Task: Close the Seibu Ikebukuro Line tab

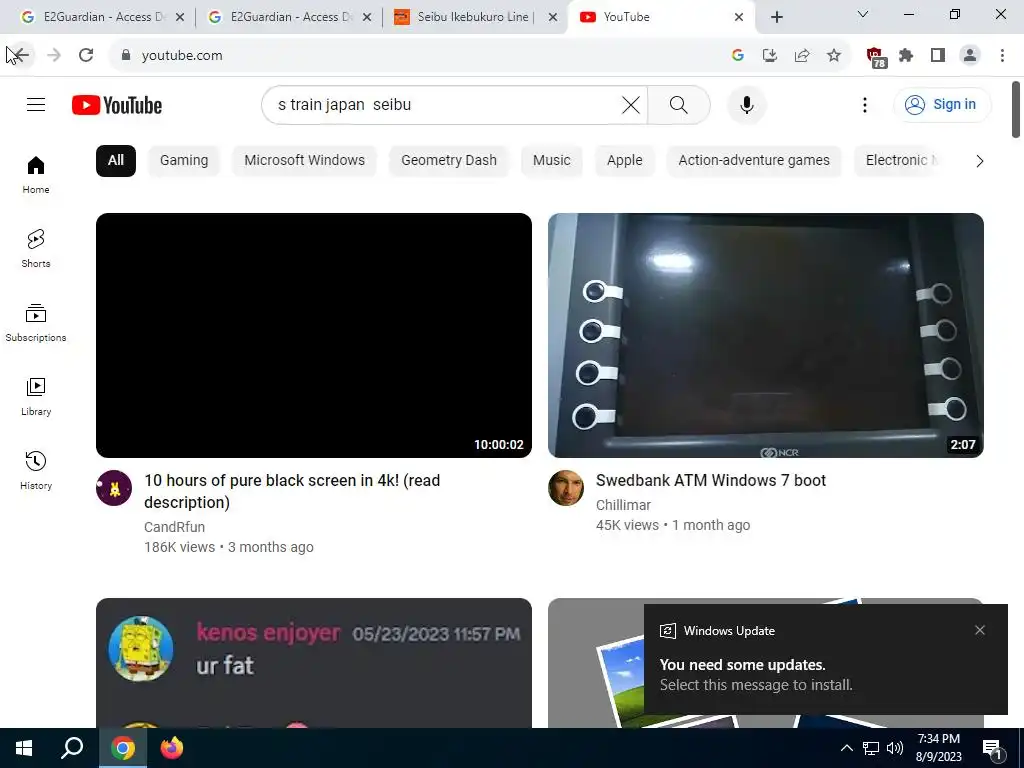Action: point(552,17)
